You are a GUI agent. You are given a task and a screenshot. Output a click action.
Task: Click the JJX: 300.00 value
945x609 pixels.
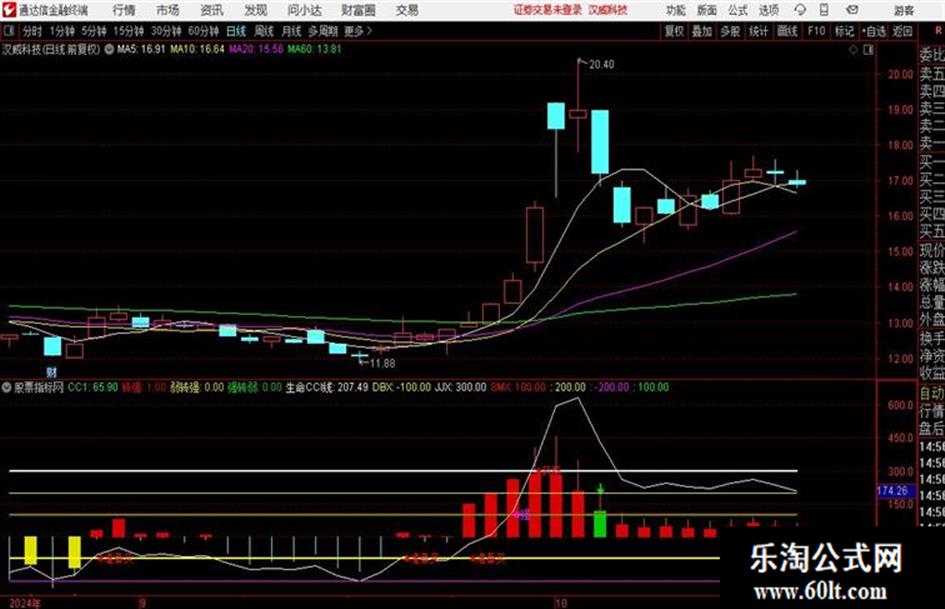click(x=460, y=387)
